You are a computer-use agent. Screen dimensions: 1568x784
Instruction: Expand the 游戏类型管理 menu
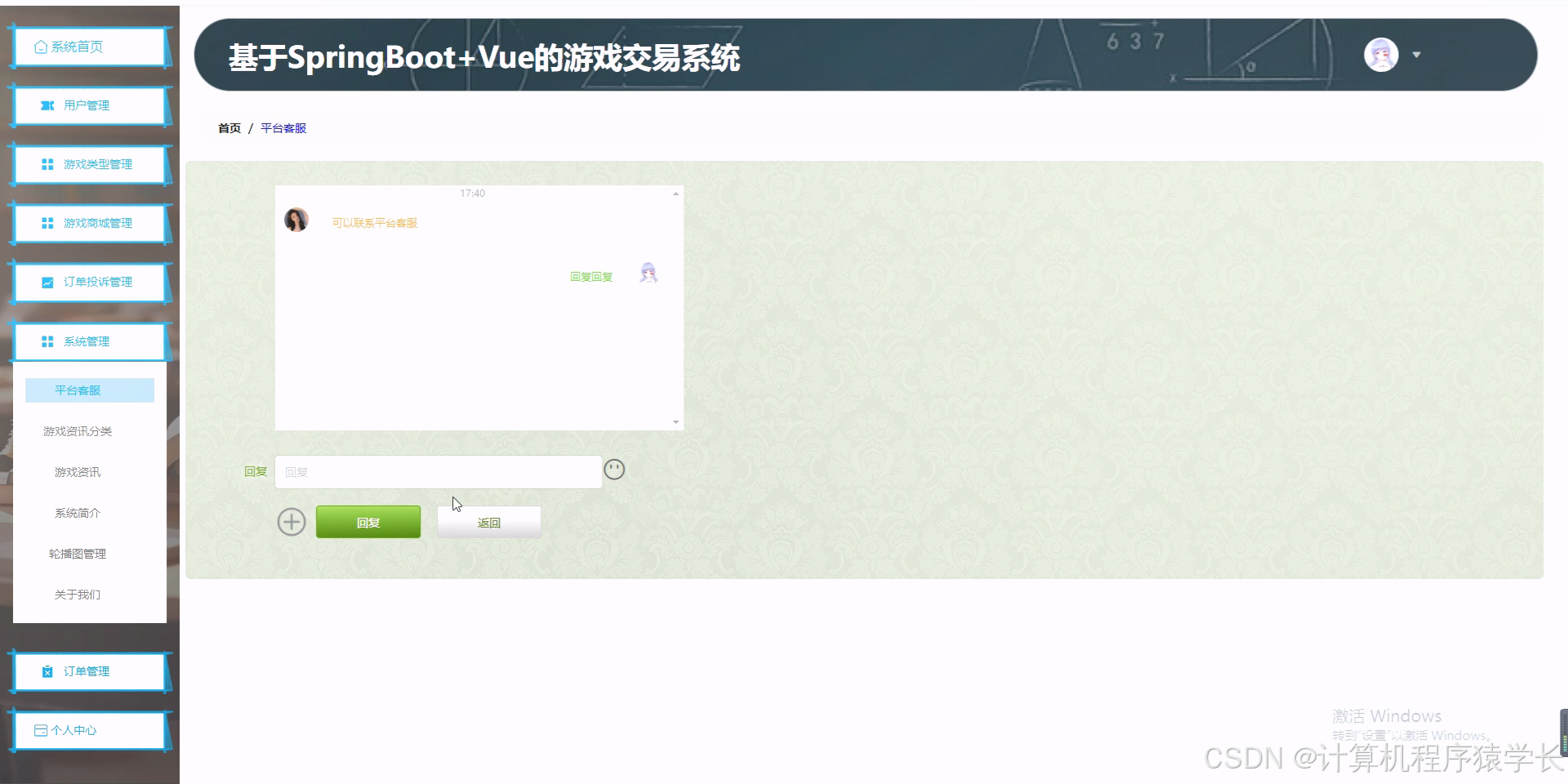[x=89, y=164]
